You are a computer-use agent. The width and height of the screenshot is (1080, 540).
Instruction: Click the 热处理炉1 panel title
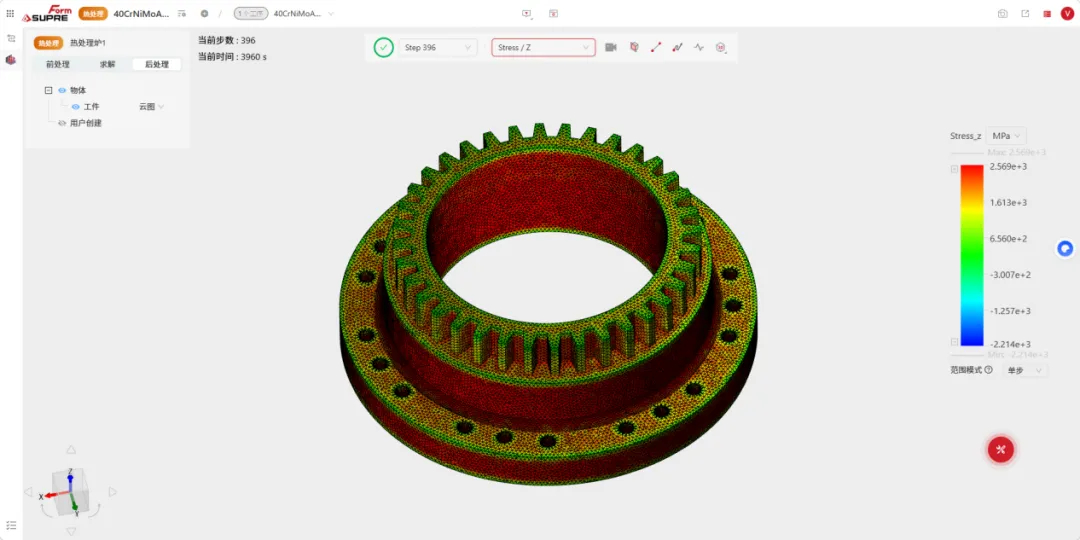(x=87, y=43)
